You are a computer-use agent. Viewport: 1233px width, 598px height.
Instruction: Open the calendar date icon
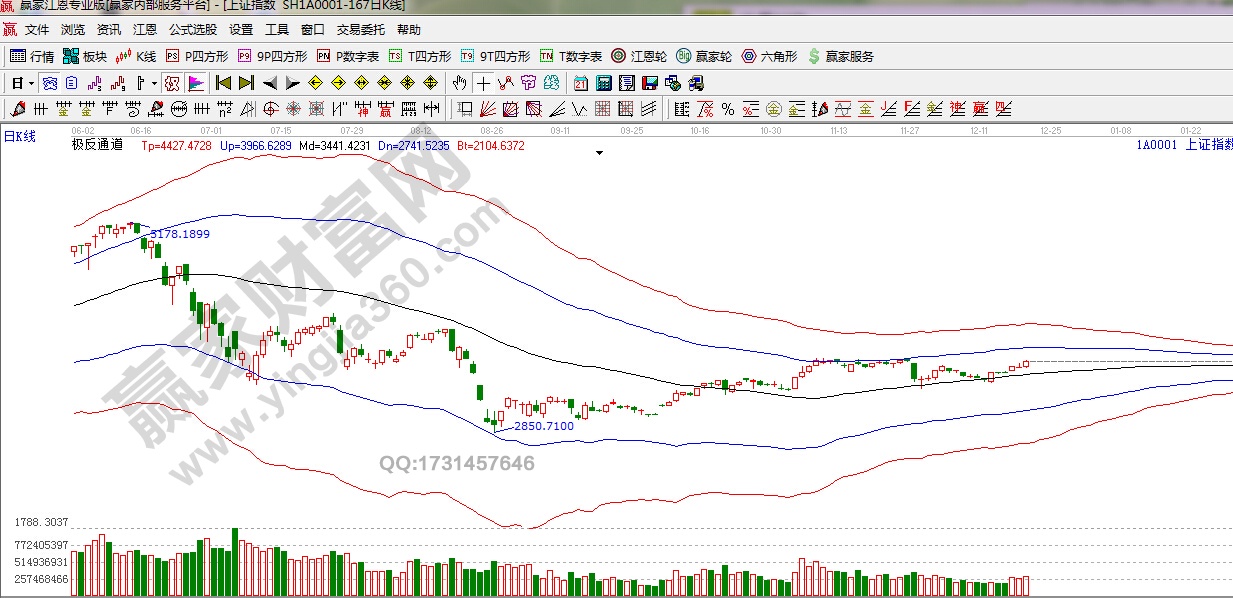(581, 82)
